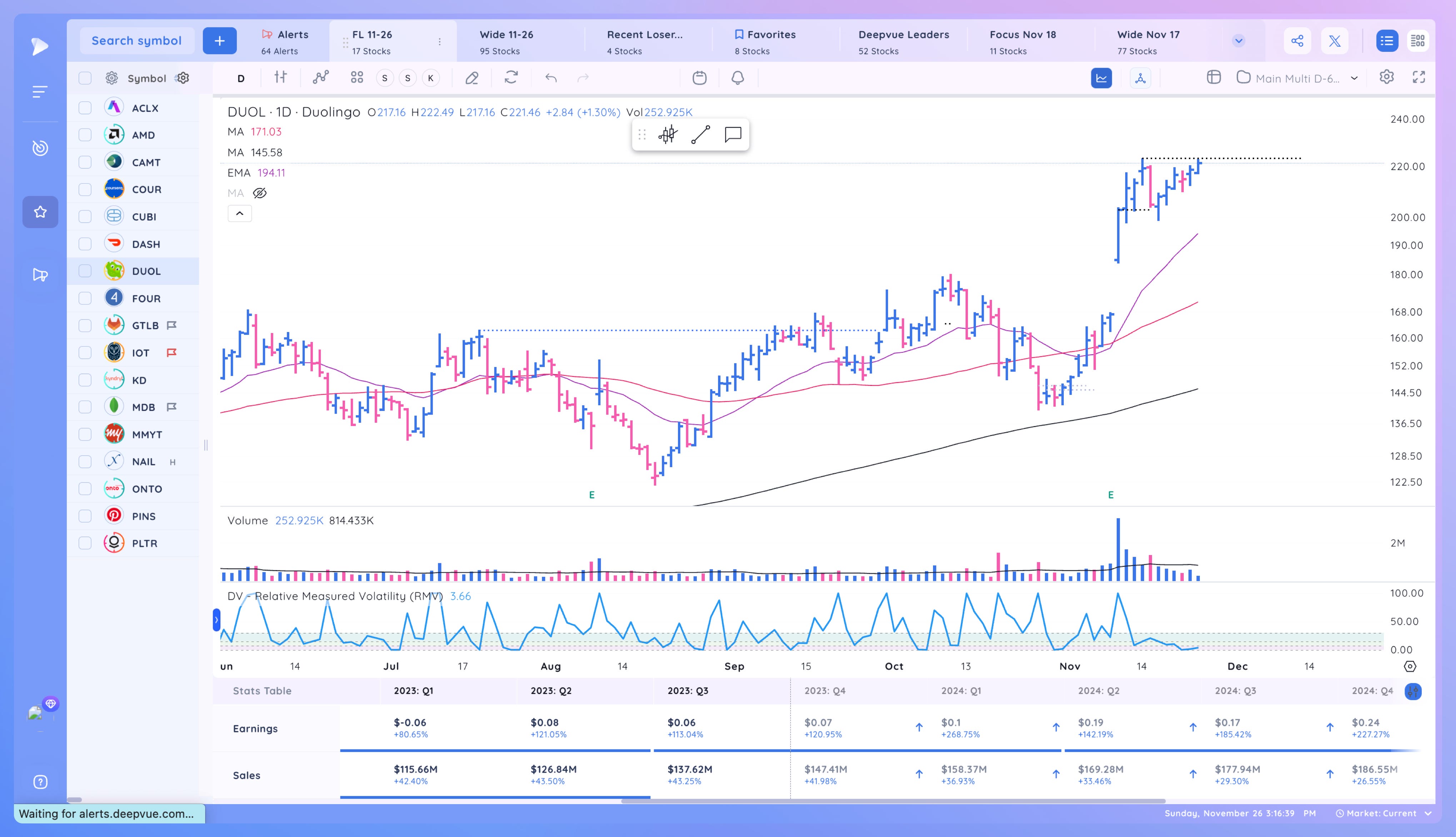1456x837 pixels.
Task: Click the Search symbol field
Action: pyautogui.click(x=137, y=41)
